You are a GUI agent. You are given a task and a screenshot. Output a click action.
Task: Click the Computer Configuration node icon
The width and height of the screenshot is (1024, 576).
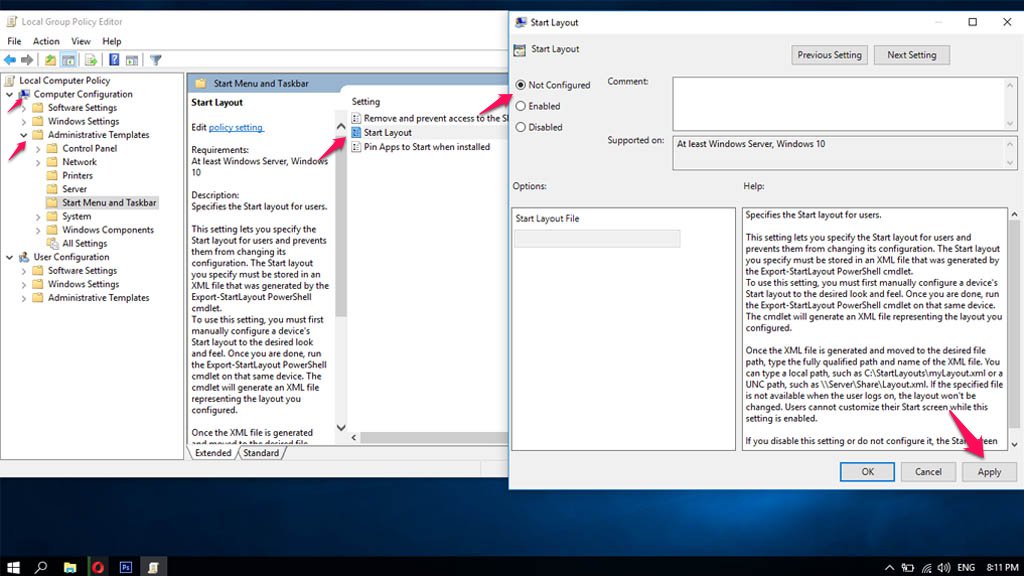pos(24,94)
